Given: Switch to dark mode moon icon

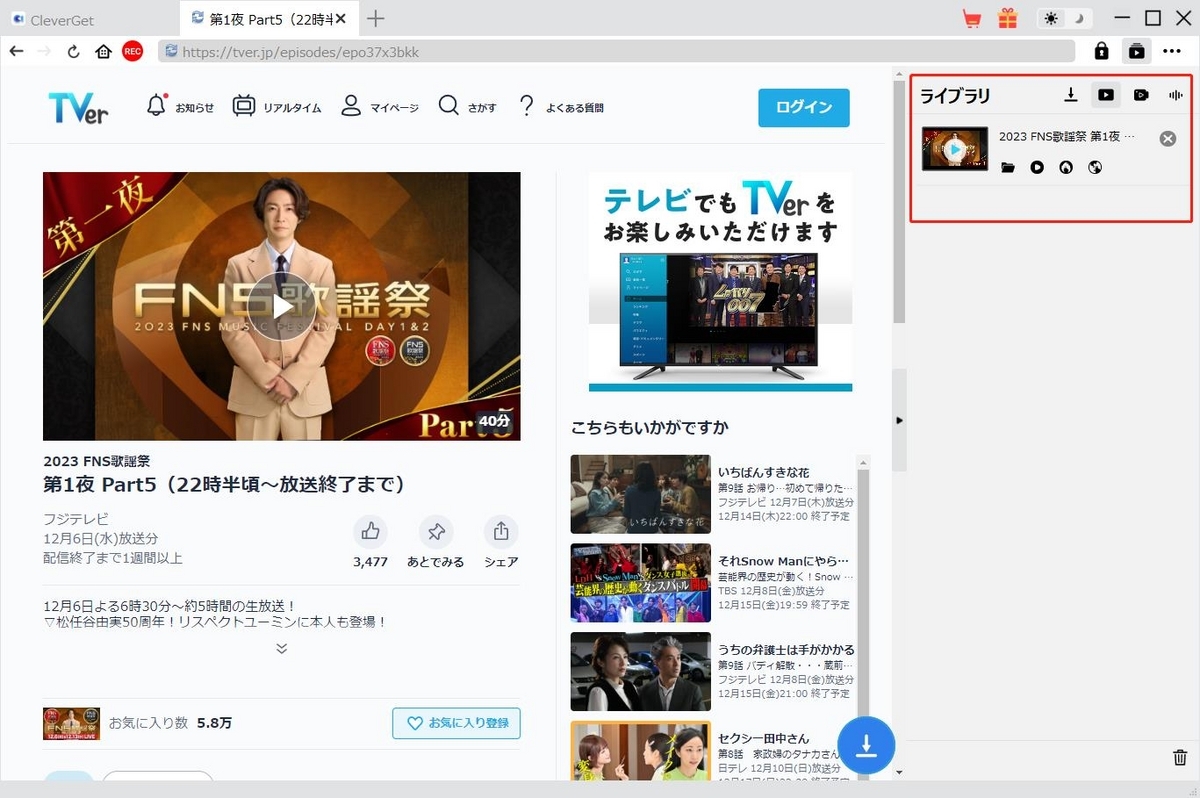Looking at the screenshot, I should (1079, 18).
